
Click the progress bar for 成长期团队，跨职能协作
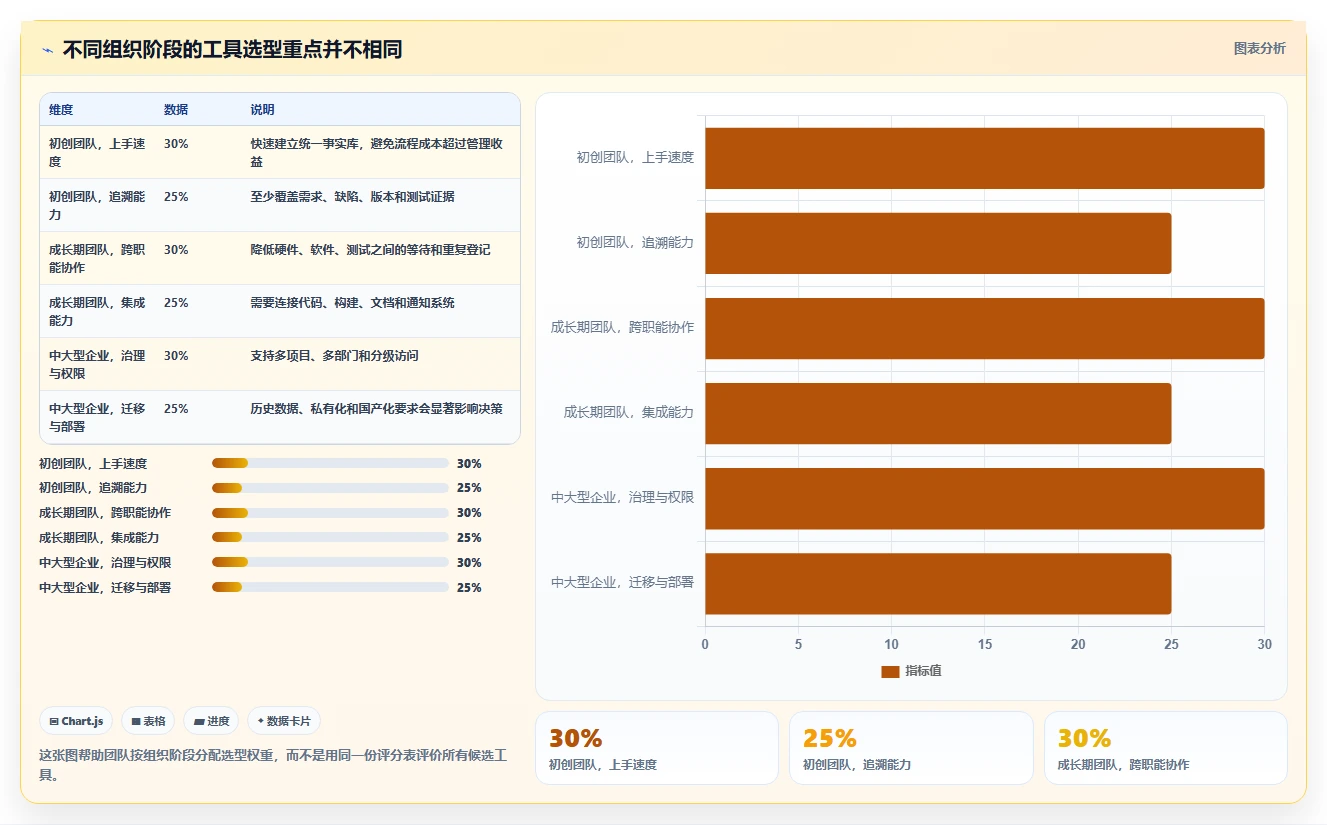point(330,513)
